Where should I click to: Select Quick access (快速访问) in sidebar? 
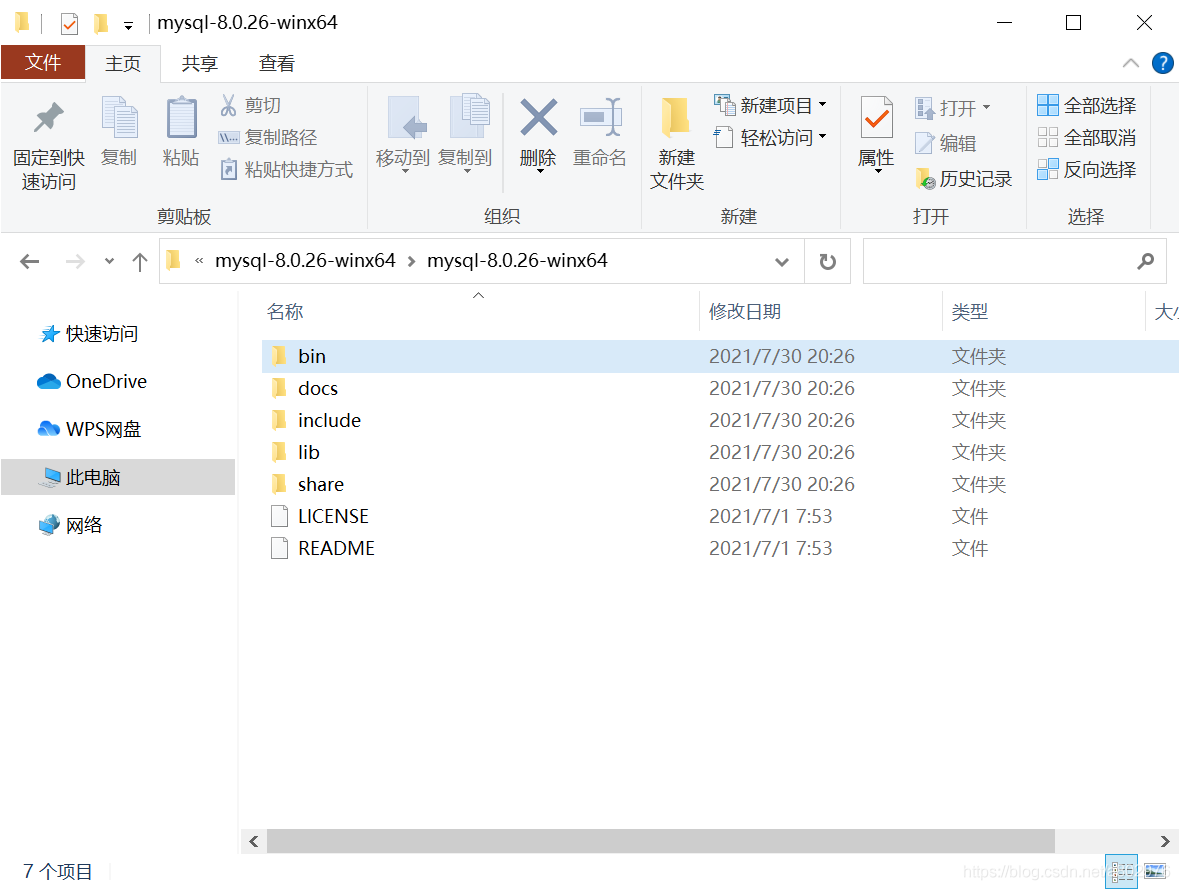(x=89, y=334)
